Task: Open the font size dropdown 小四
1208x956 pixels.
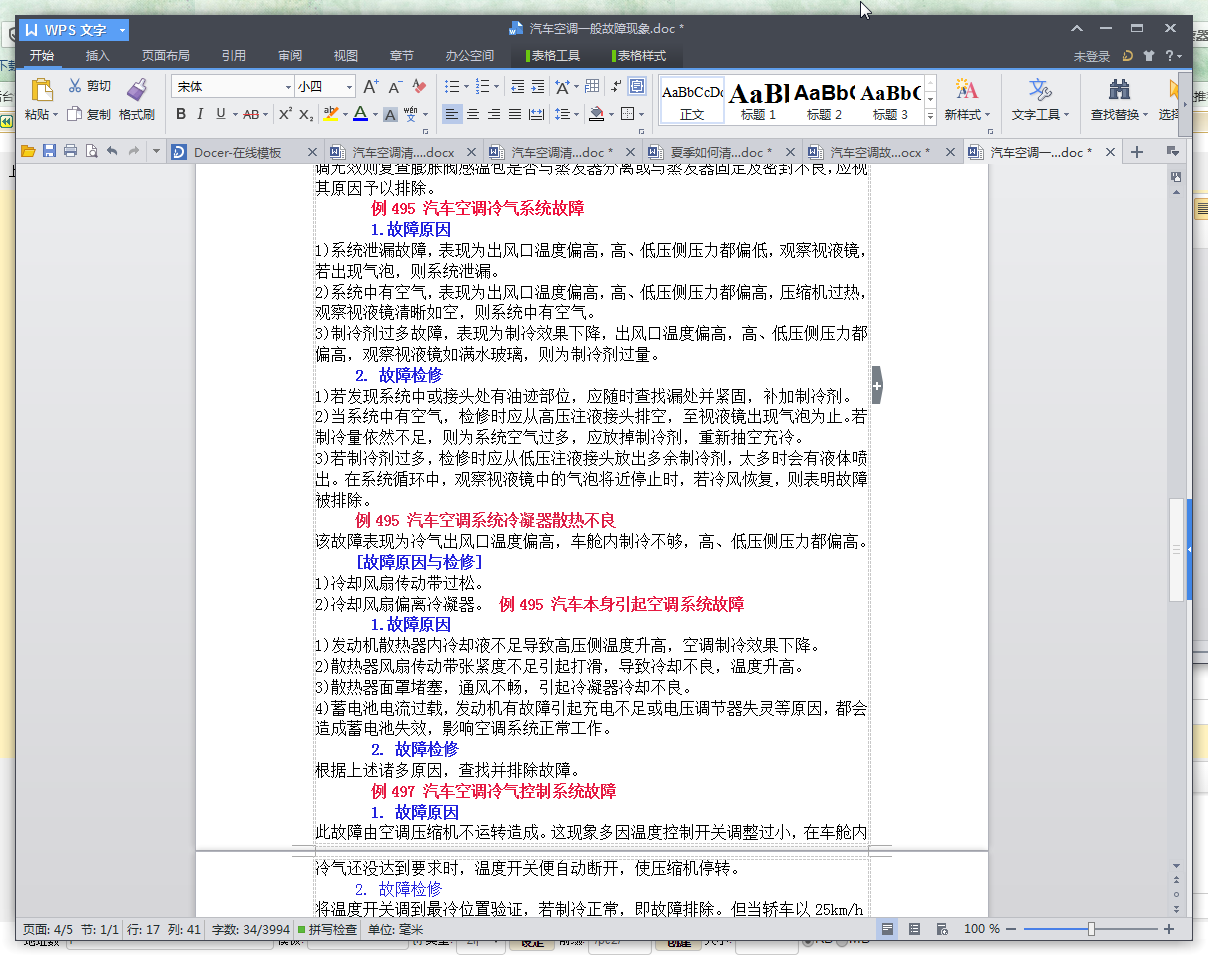Action: pos(350,87)
